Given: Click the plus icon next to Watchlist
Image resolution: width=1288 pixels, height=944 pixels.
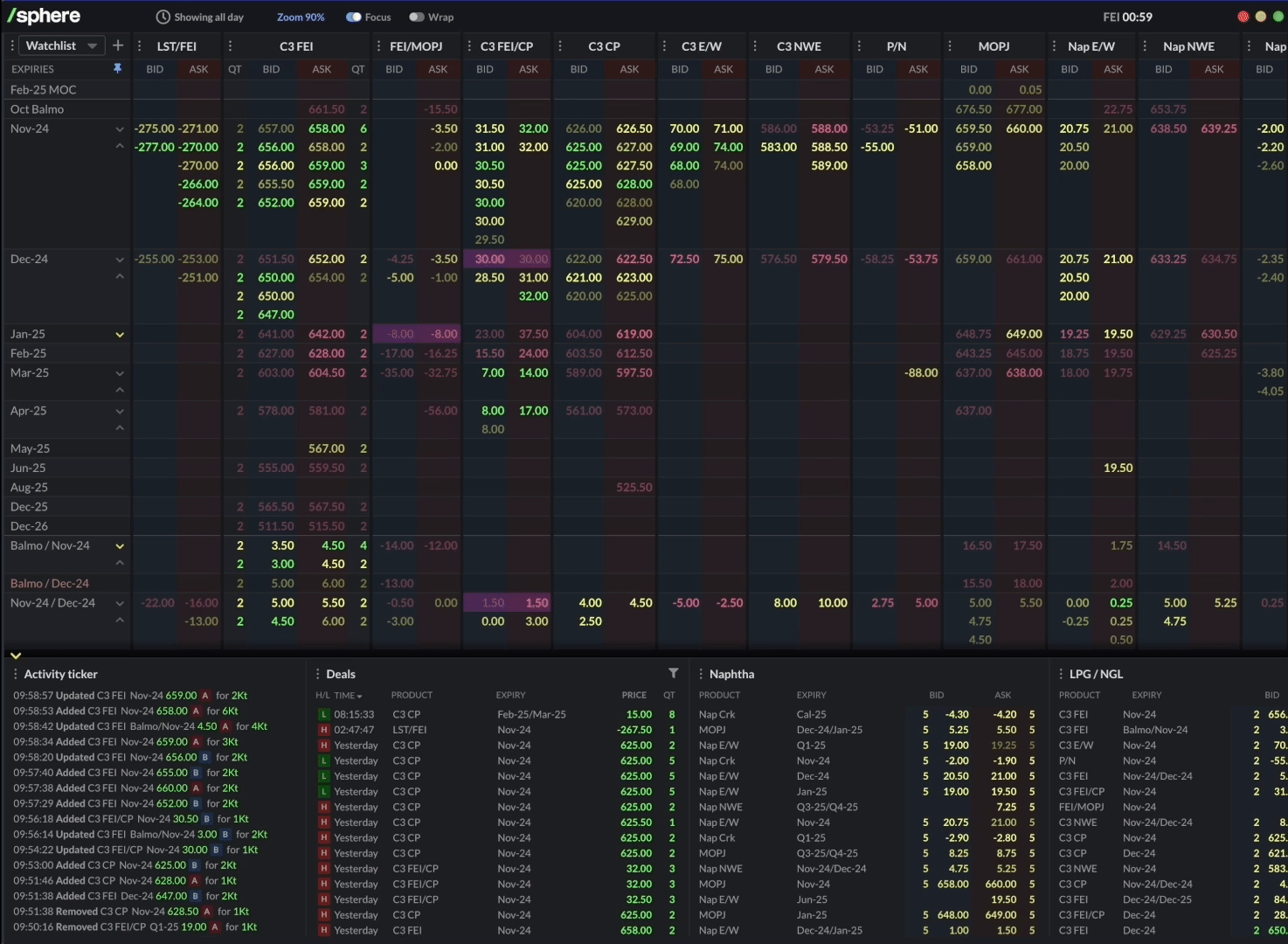Looking at the screenshot, I should [118, 45].
